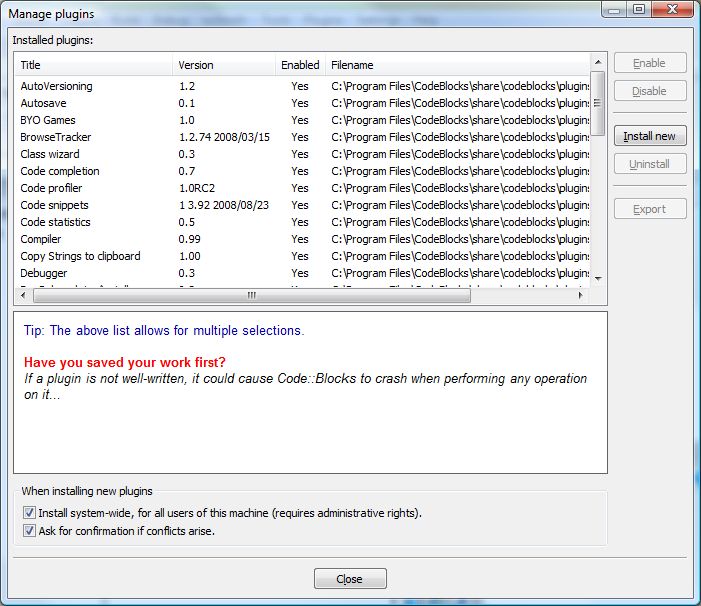This screenshot has width=701, height=606.
Task: Select the Debugger plugin row
Action: [x=45, y=273]
